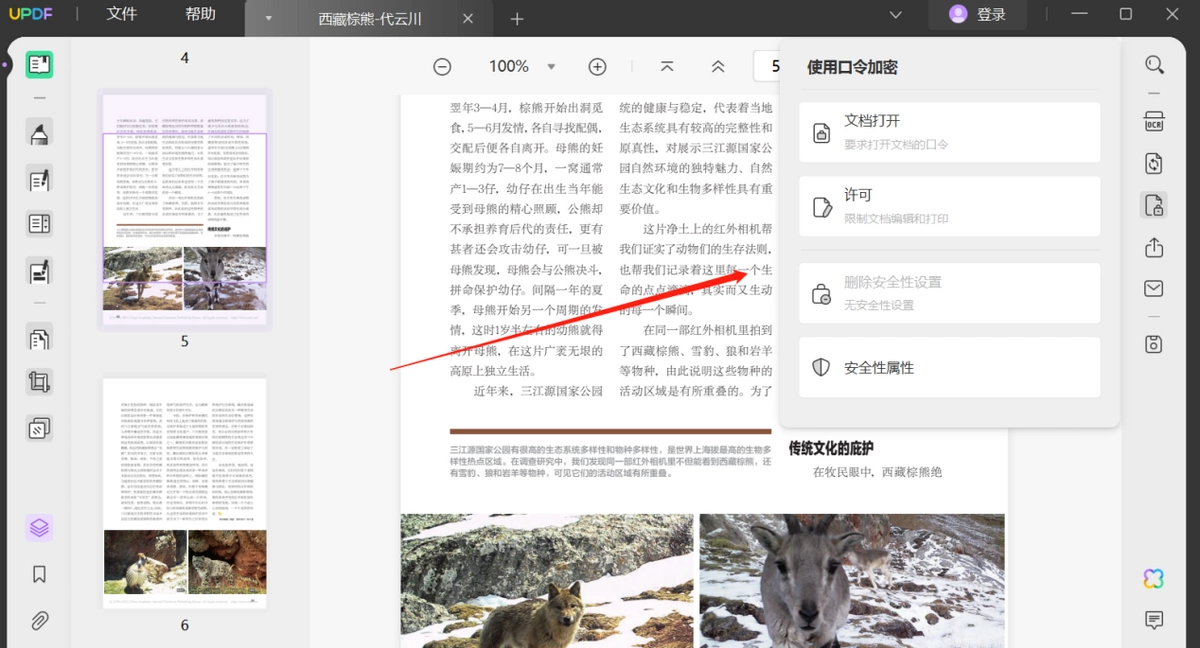1200x648 pixels.
Task: Choose 文档打开 password option
Action: (949, 132)
